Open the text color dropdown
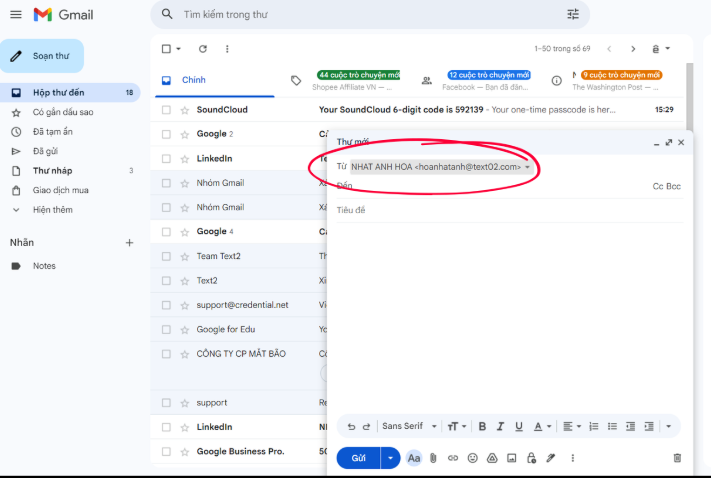This screenshot has width=711, height=478. pyautogui.click(x=542, y=426)
